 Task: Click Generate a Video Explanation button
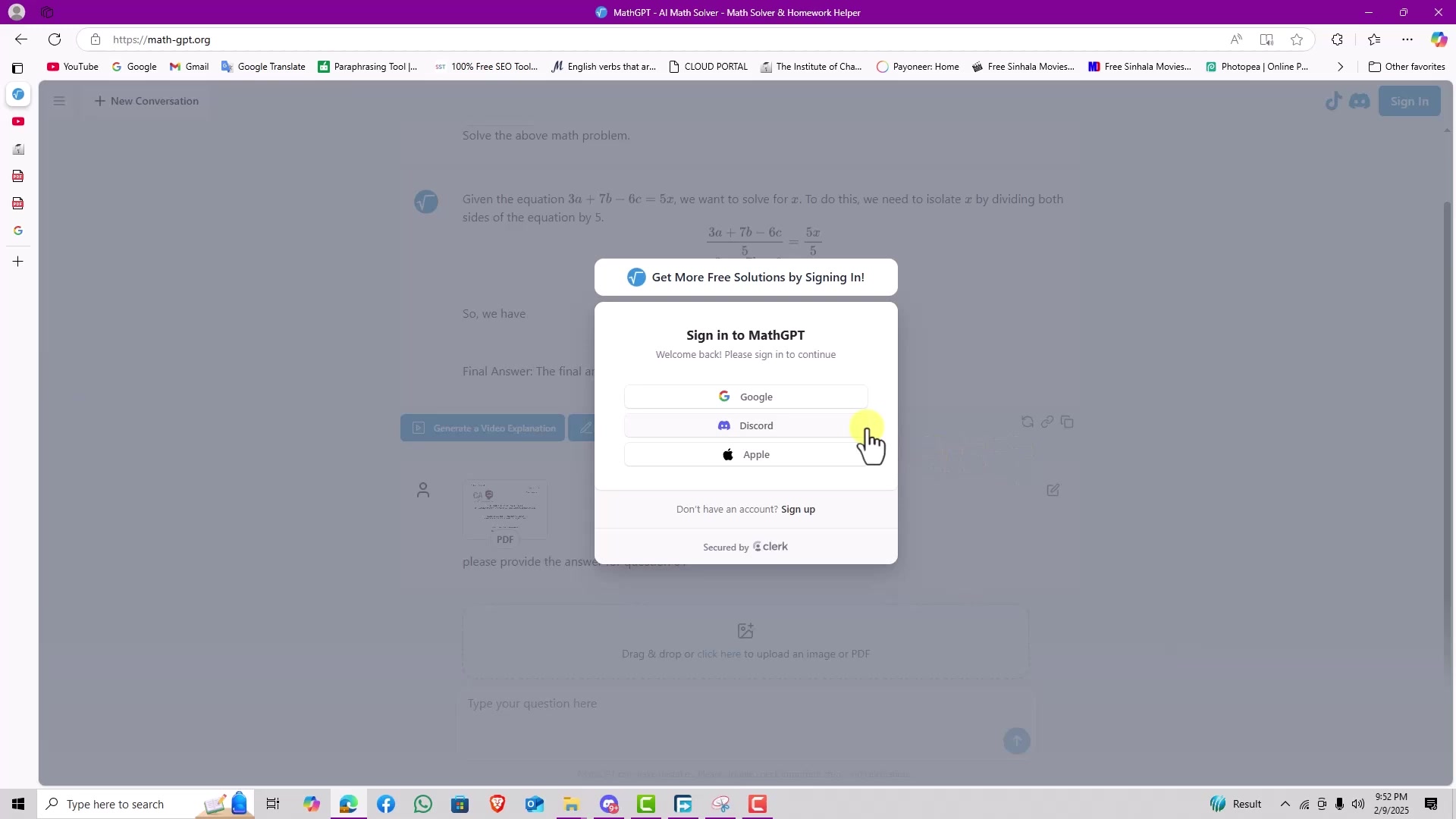(x=482, y=428)
